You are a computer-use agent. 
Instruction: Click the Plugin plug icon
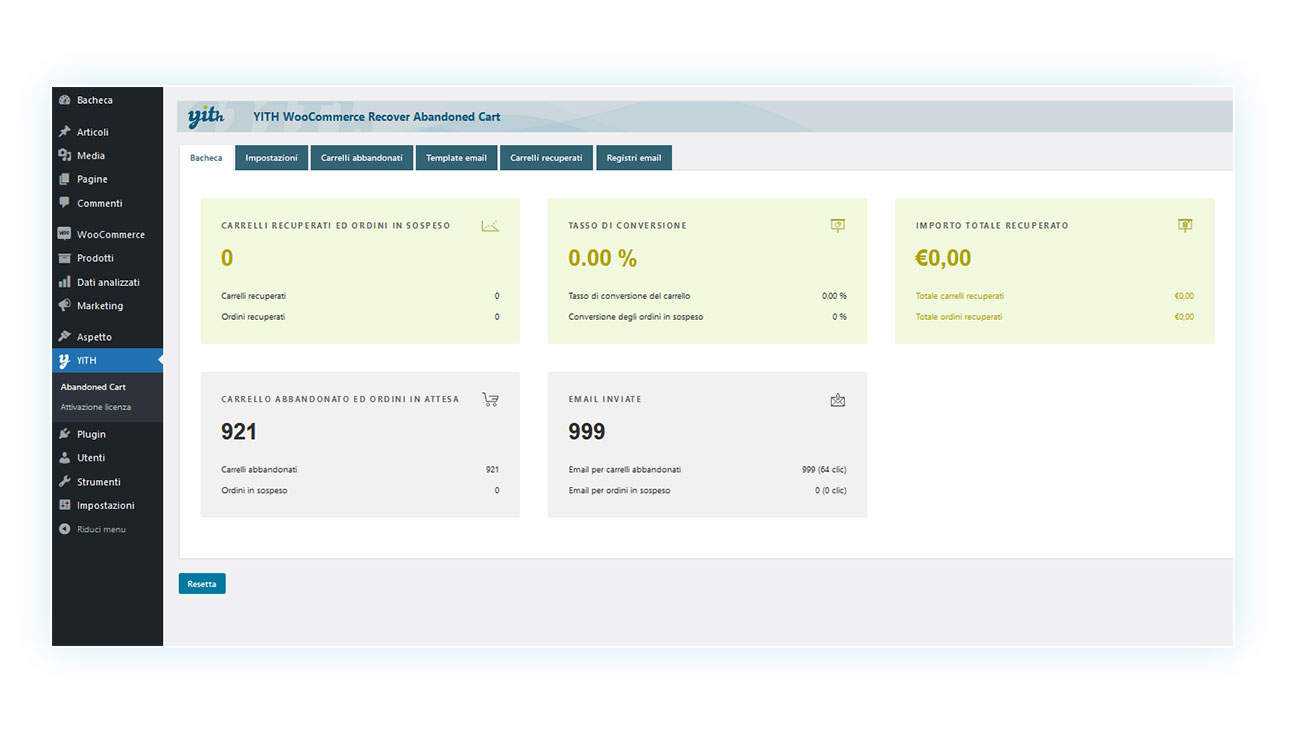point(65,434)
